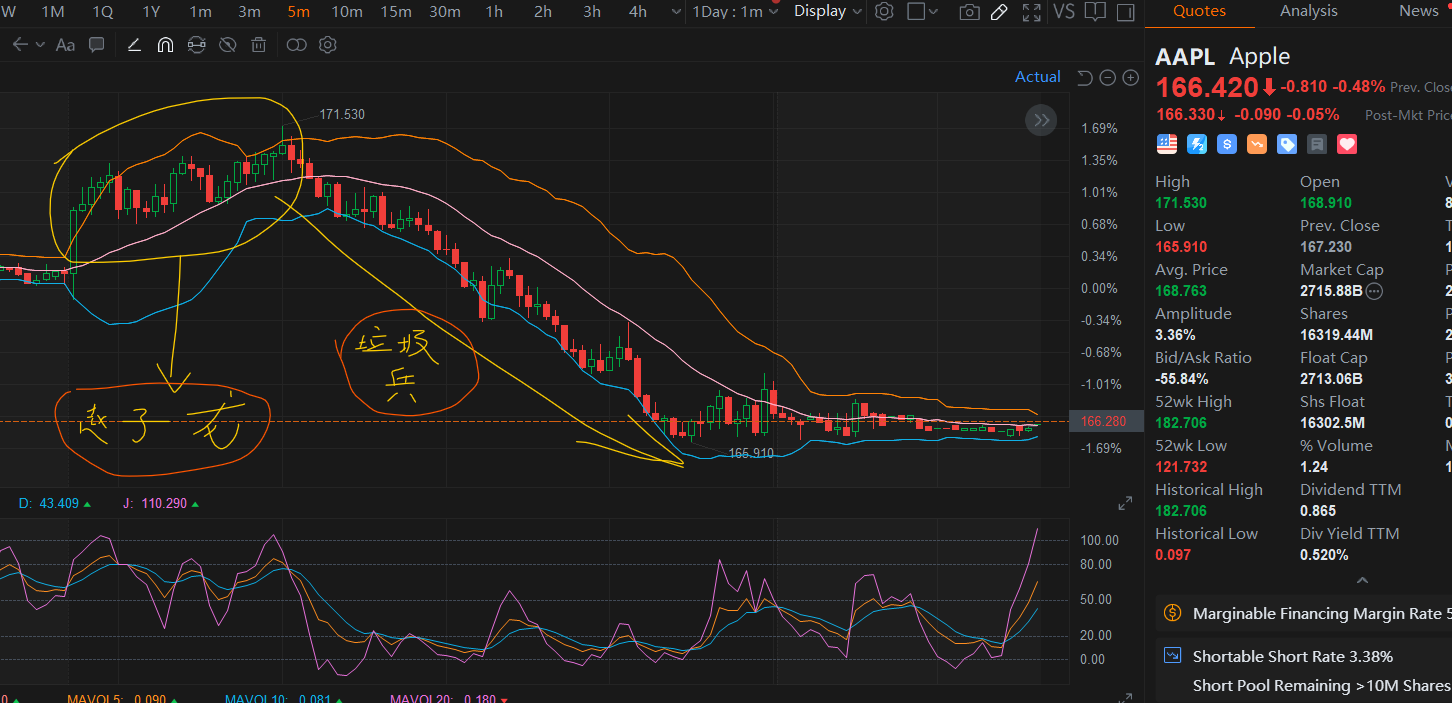The width and height of the screenshot is (1452, 703).
Task: Select the square chart layout button
Action: tap(915, 12)
